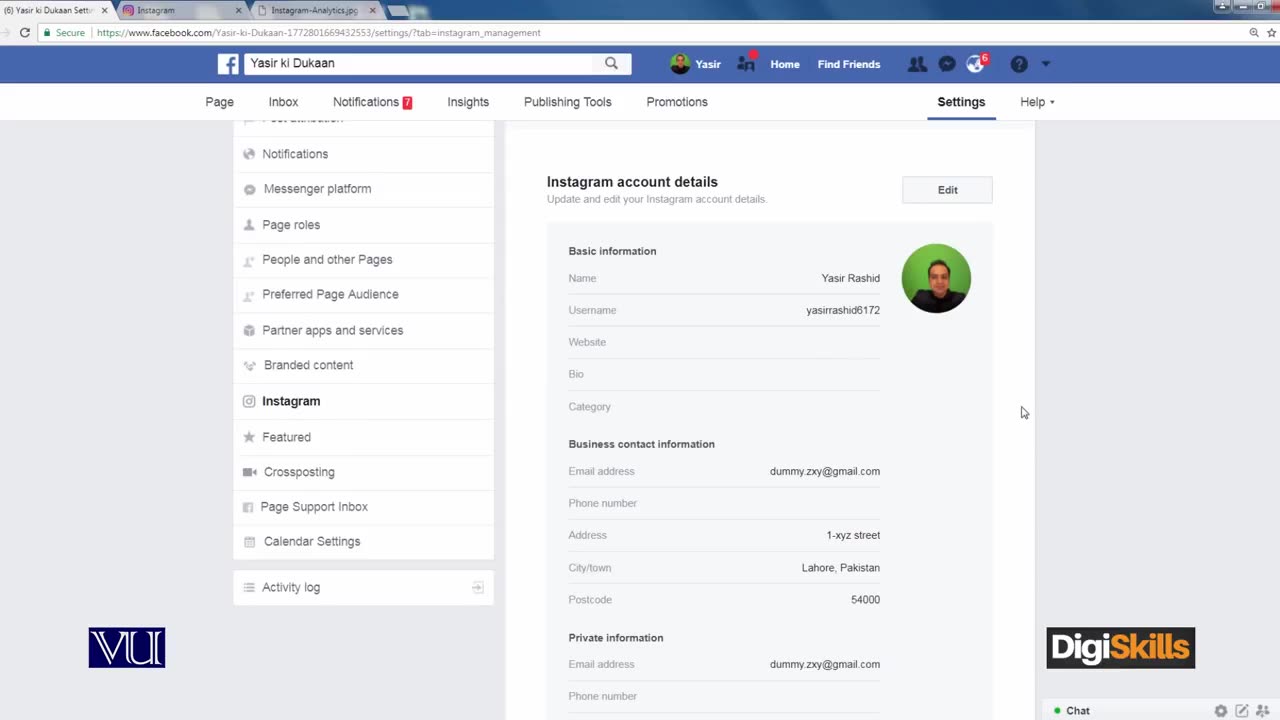Click the Facebook logo icon
Viewport: 1280px width, 720px height.
click(x=228, y=64)
